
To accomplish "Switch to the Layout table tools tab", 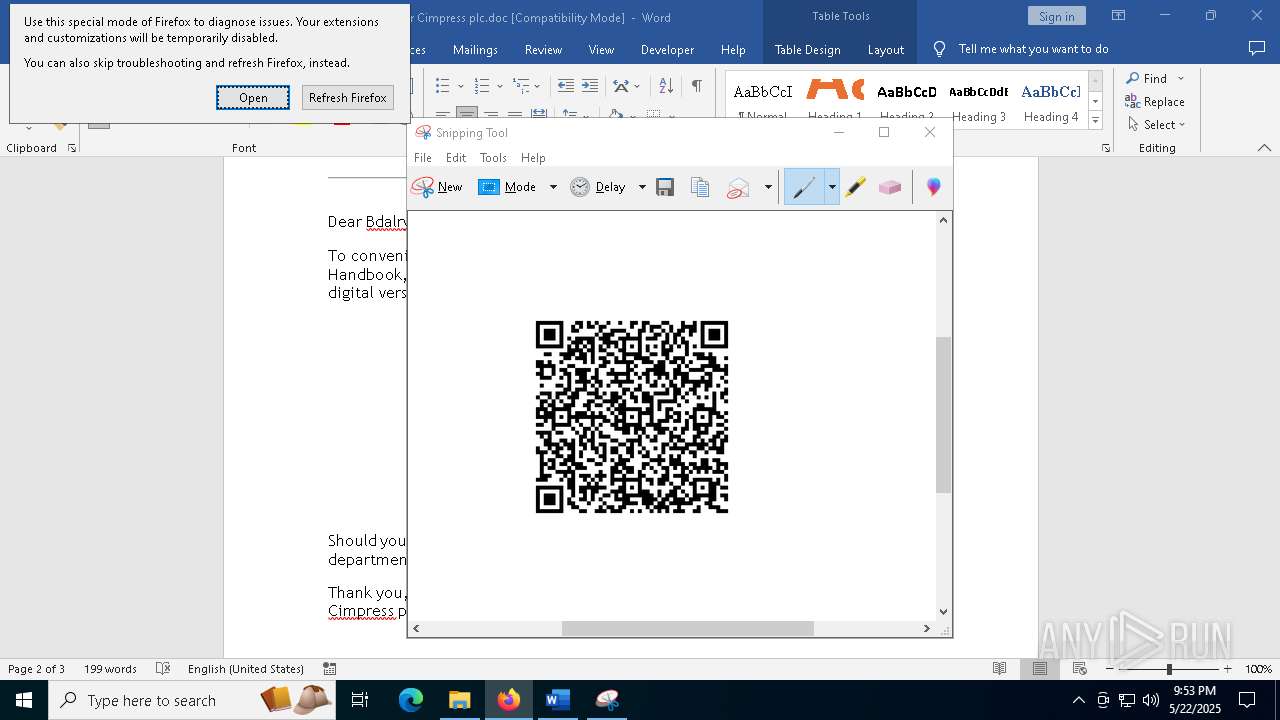I will 885,49.
